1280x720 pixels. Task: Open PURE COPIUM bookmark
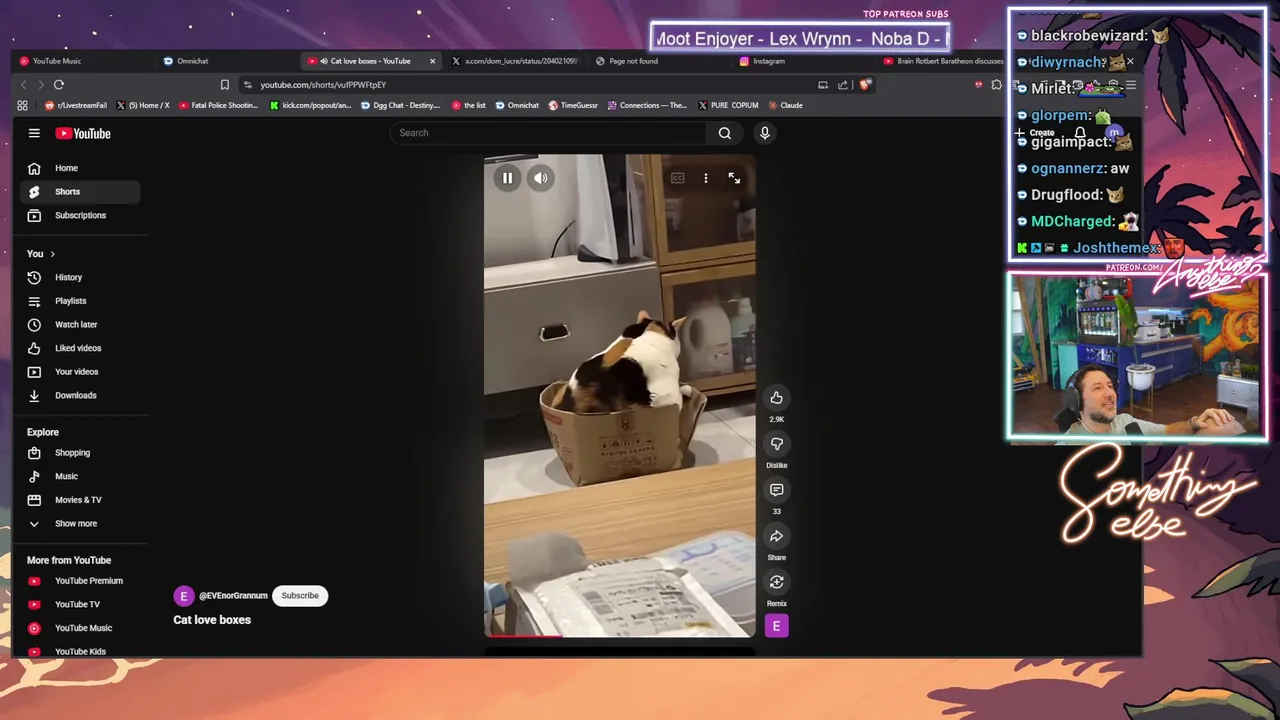[728, 105]
